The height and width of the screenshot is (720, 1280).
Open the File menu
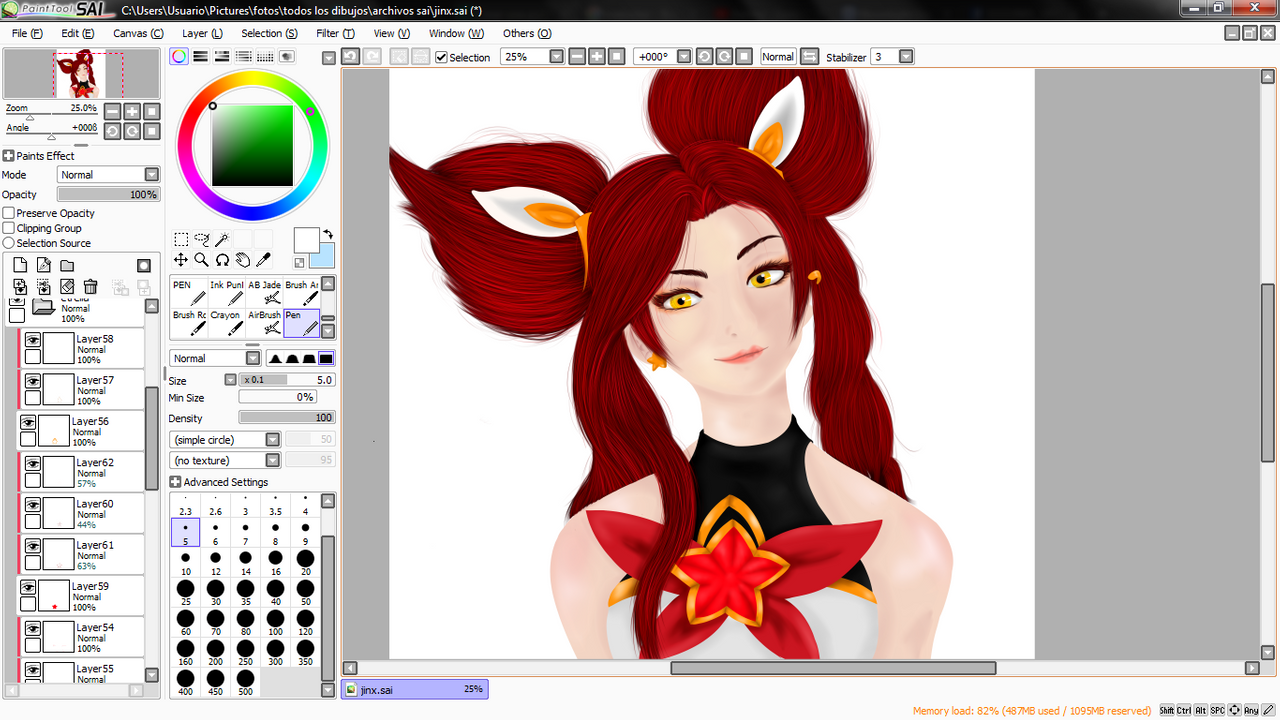[x=27, y=33]
